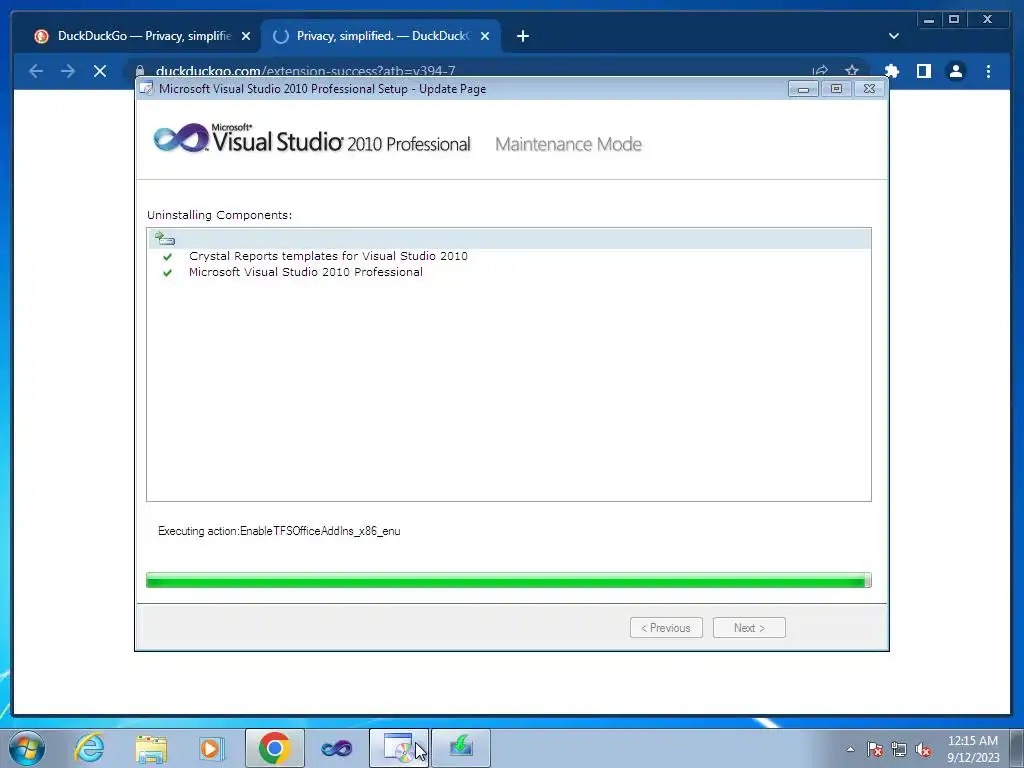Close the 'Privacy, simplified.' tab
The height and width of the screenshot is (768, 1024).
pos(485,37)
